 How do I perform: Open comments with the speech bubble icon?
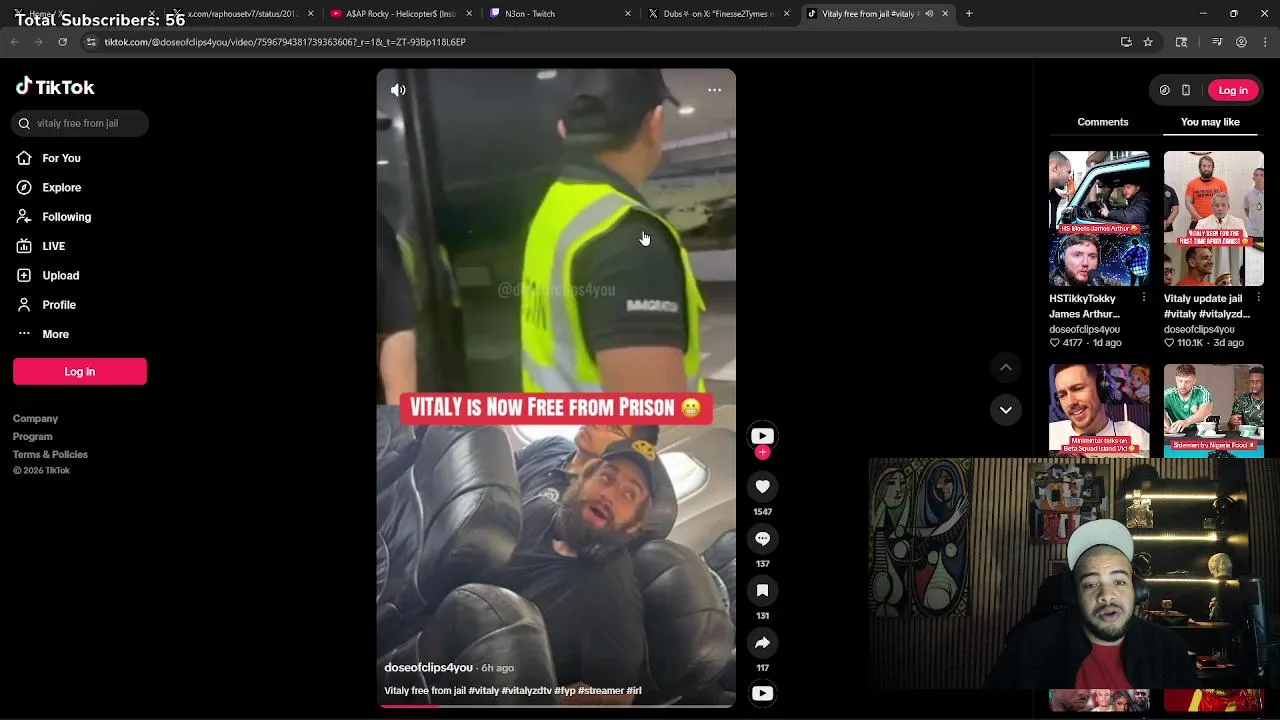pyautogui.click(x=762, y=538)
